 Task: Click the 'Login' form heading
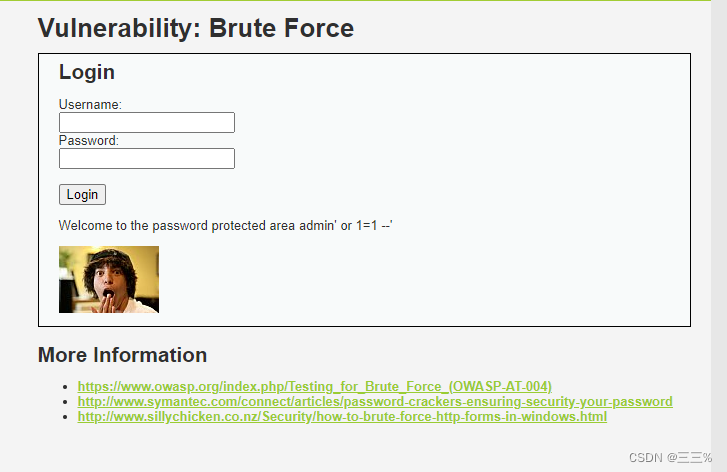(x=87, y=72)
